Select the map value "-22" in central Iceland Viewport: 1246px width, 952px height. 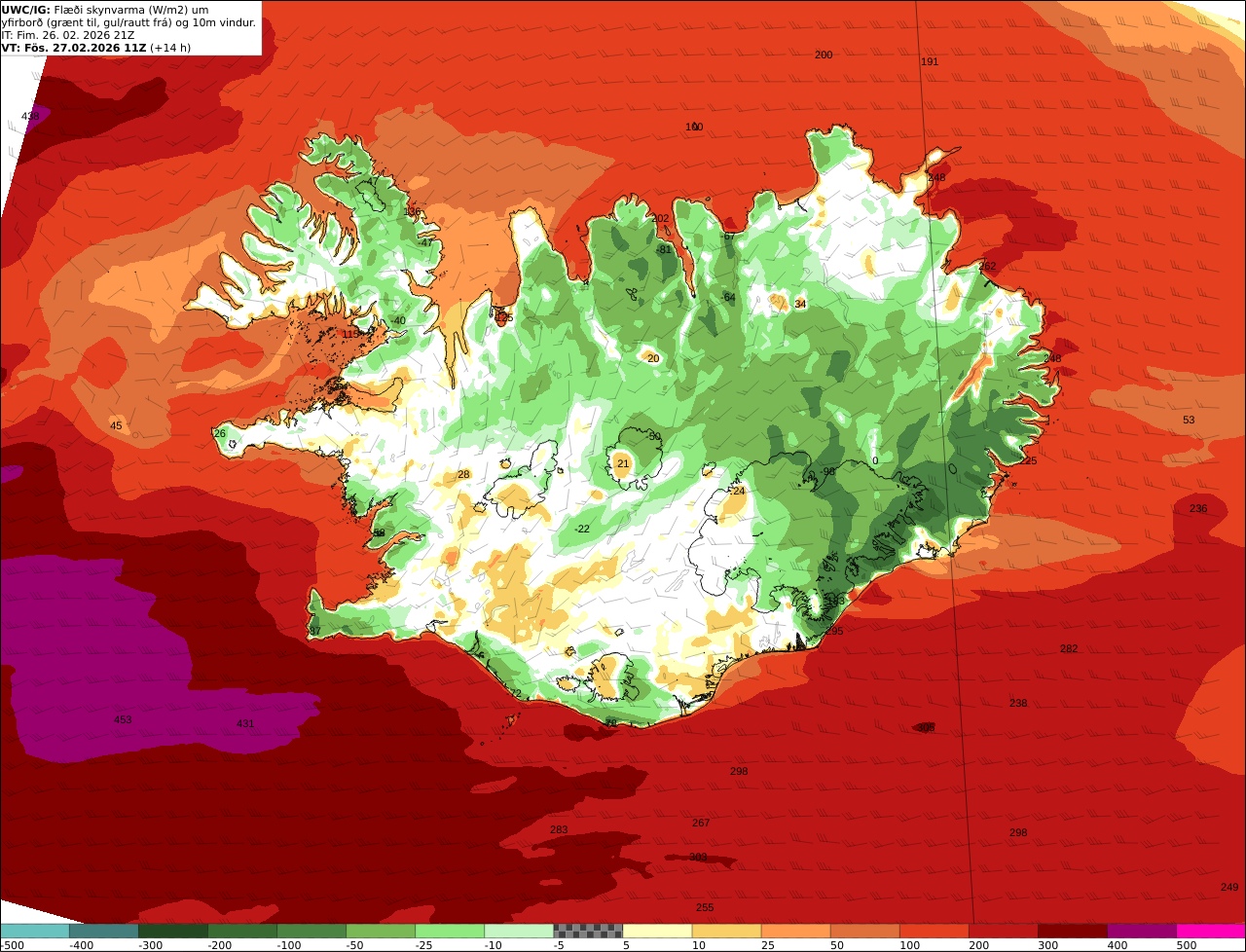(582, 530)
